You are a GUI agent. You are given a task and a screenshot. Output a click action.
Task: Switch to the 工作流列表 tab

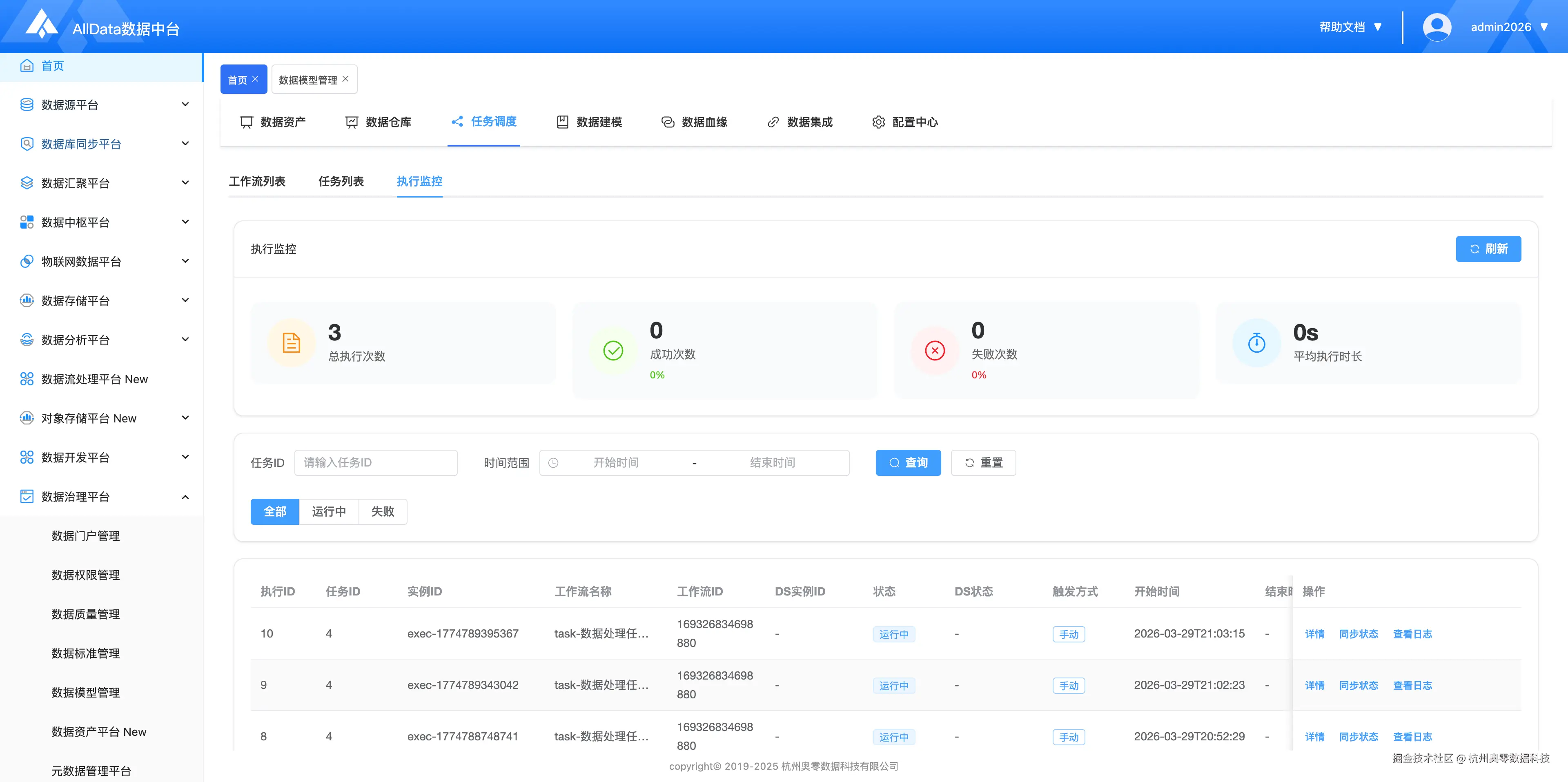[257, 181]
